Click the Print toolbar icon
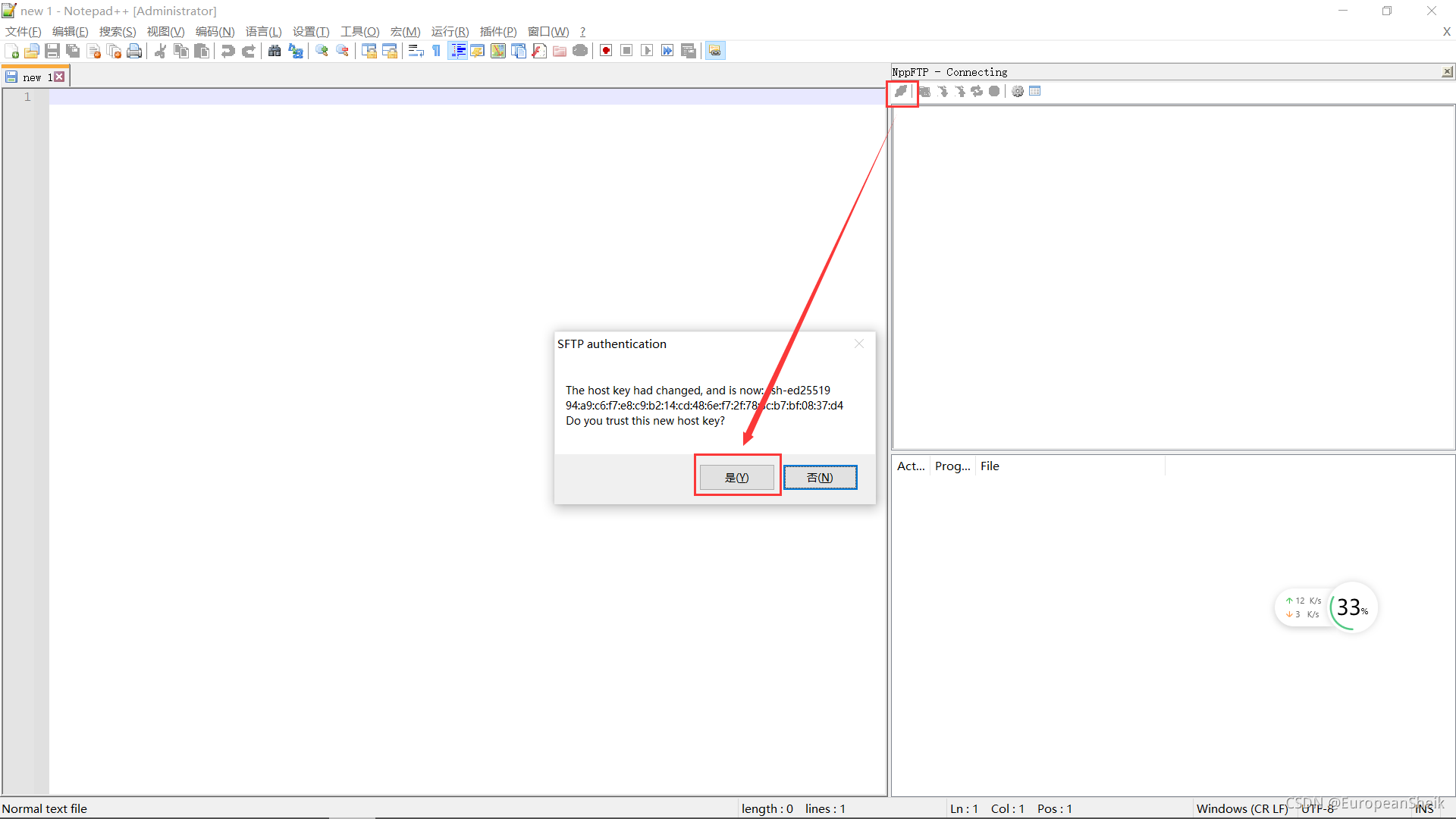The image size is (1456, 819). (x=134, y=51)
